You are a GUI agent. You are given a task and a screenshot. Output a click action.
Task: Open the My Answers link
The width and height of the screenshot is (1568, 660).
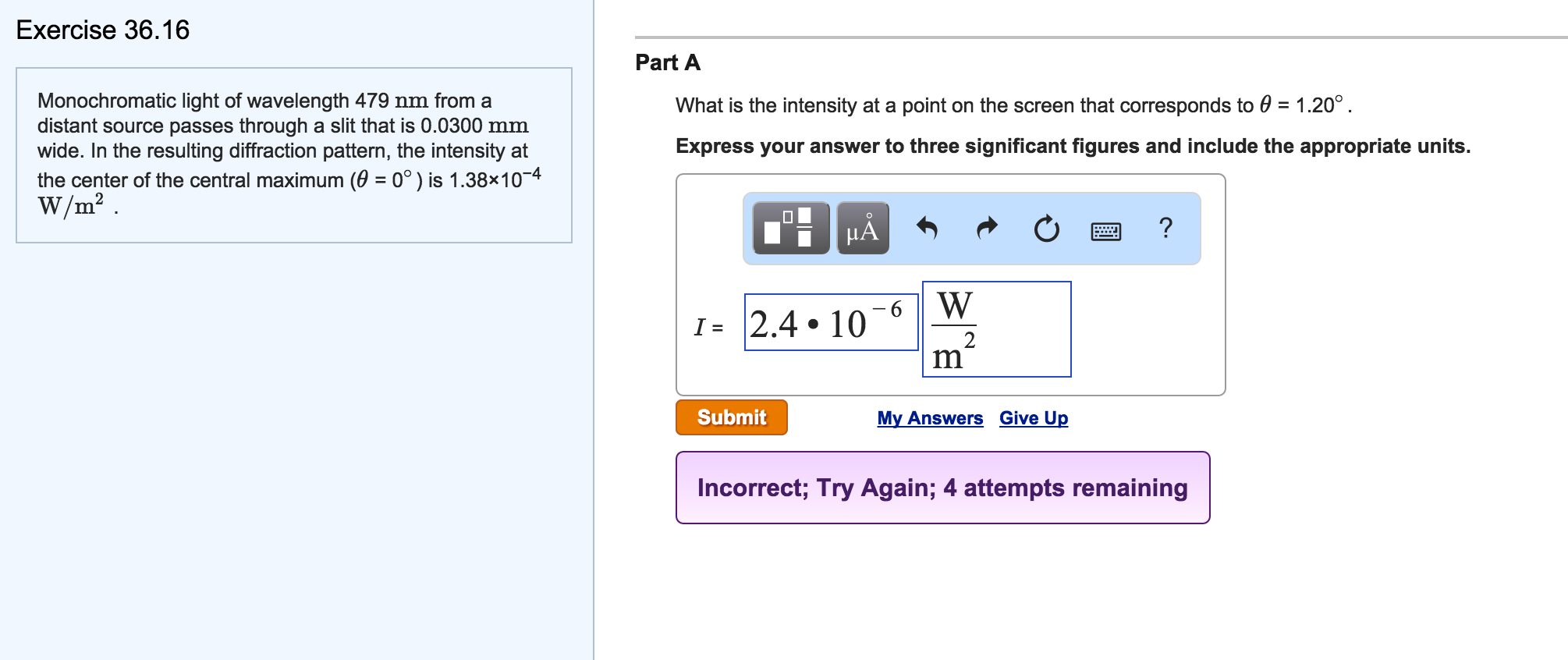(x=930, y=418)
